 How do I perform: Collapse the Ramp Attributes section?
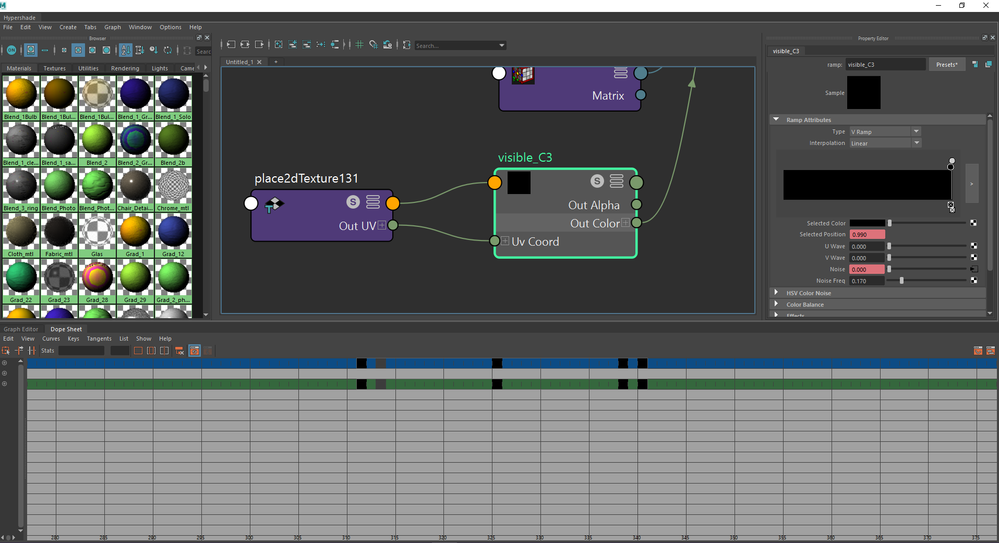coord(776,119)
